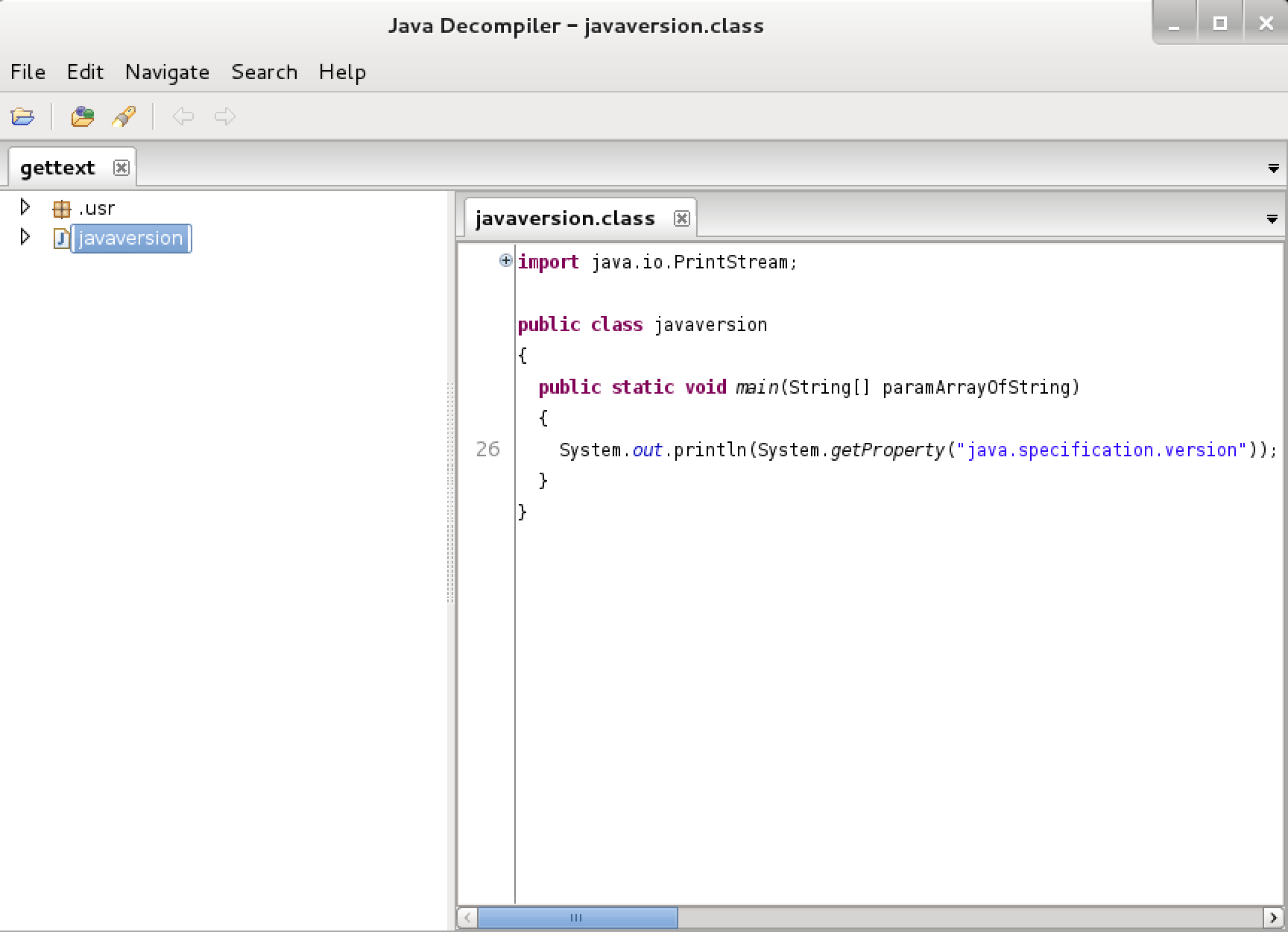This screenshot has width=1288, height=932.
Task: Close the javaversion.class tab
Action: (681, 218)
